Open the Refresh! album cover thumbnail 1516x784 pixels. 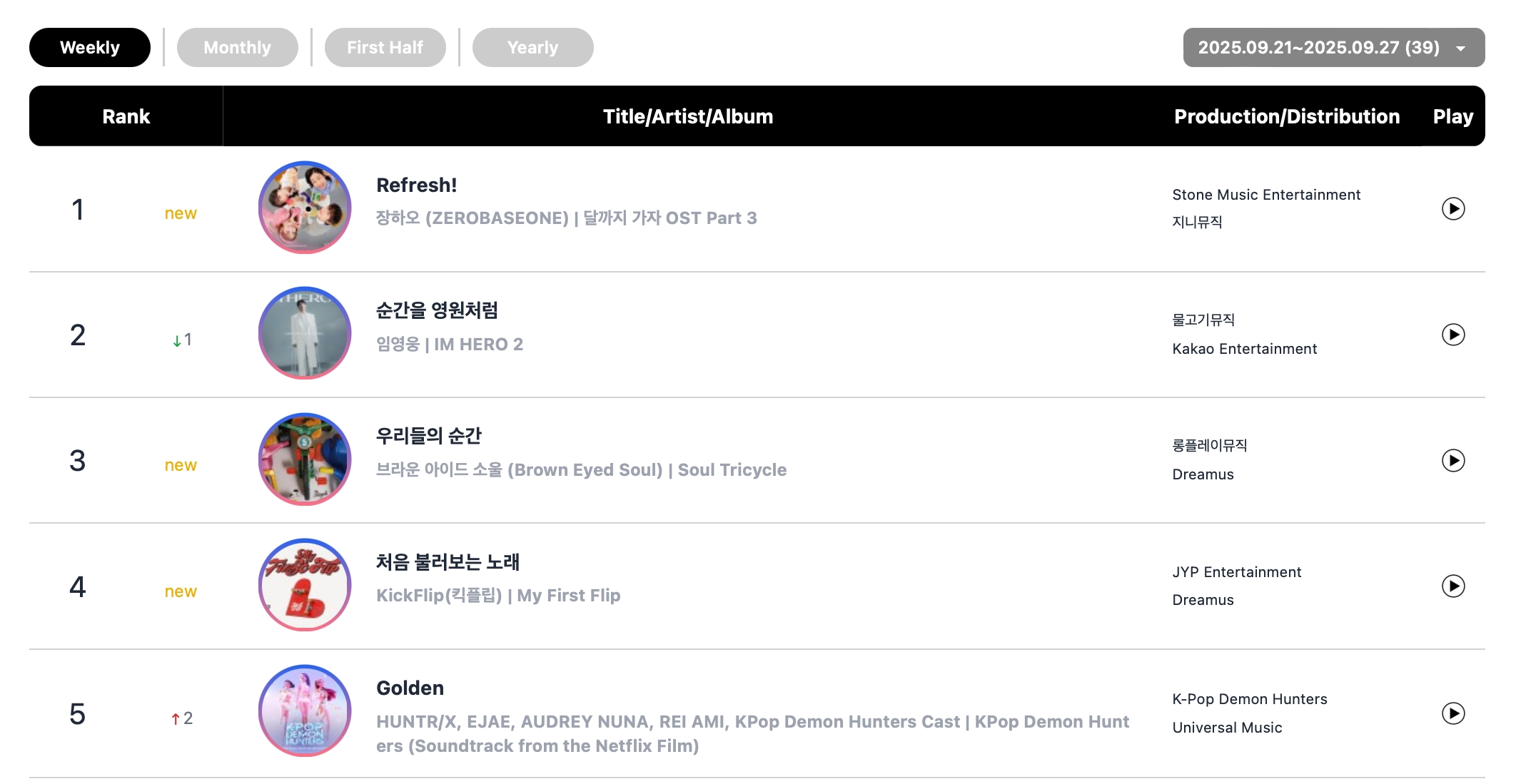[305, 208]
